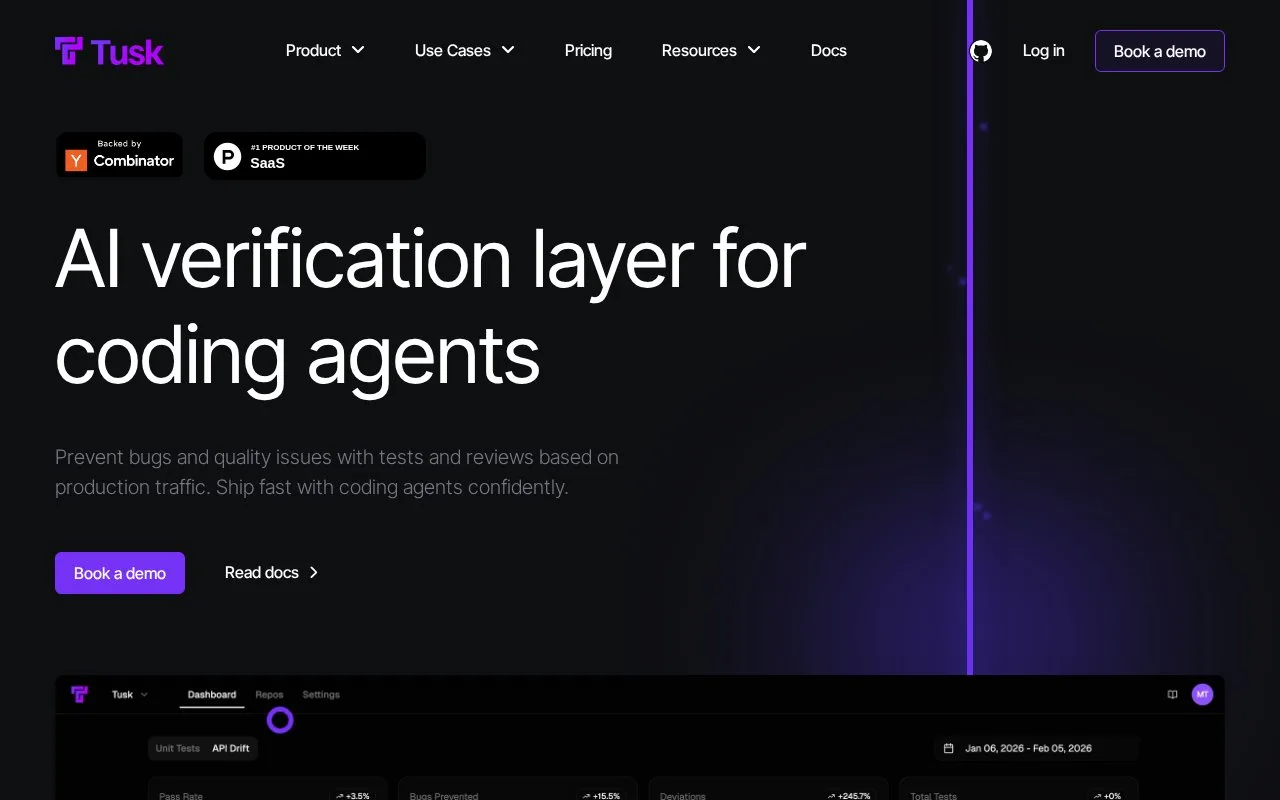Expand the Use Cases menu
Viewport: 1280px width, 800px height.
click(x=465, y=50)
